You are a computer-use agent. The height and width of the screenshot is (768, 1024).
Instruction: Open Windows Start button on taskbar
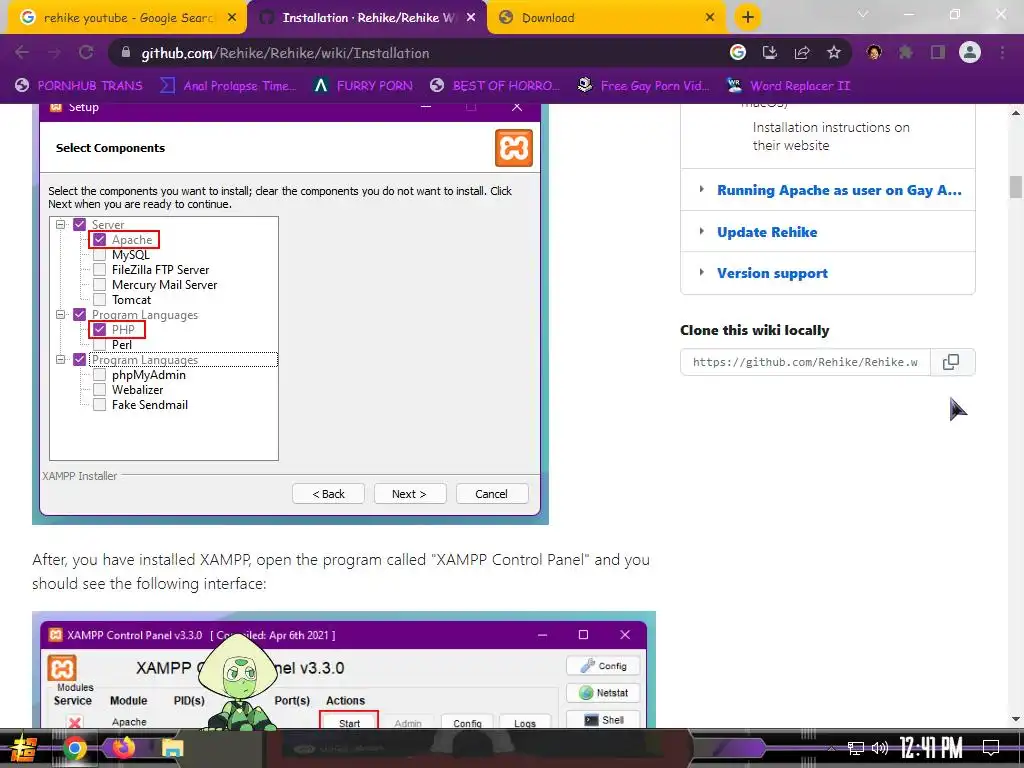24,748
